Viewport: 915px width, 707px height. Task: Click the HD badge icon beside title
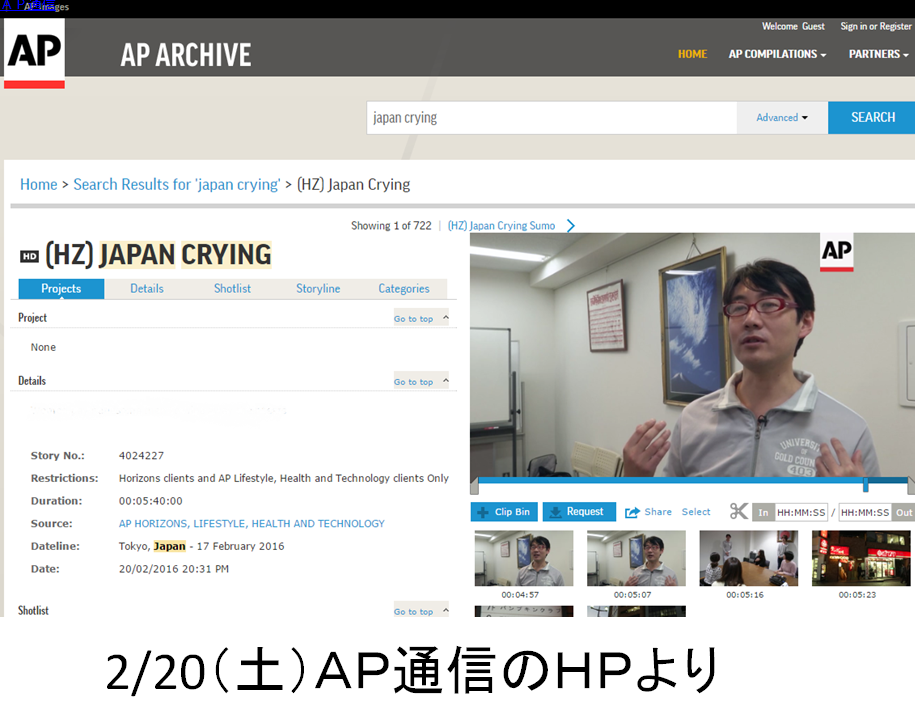(x=30, y=257)
